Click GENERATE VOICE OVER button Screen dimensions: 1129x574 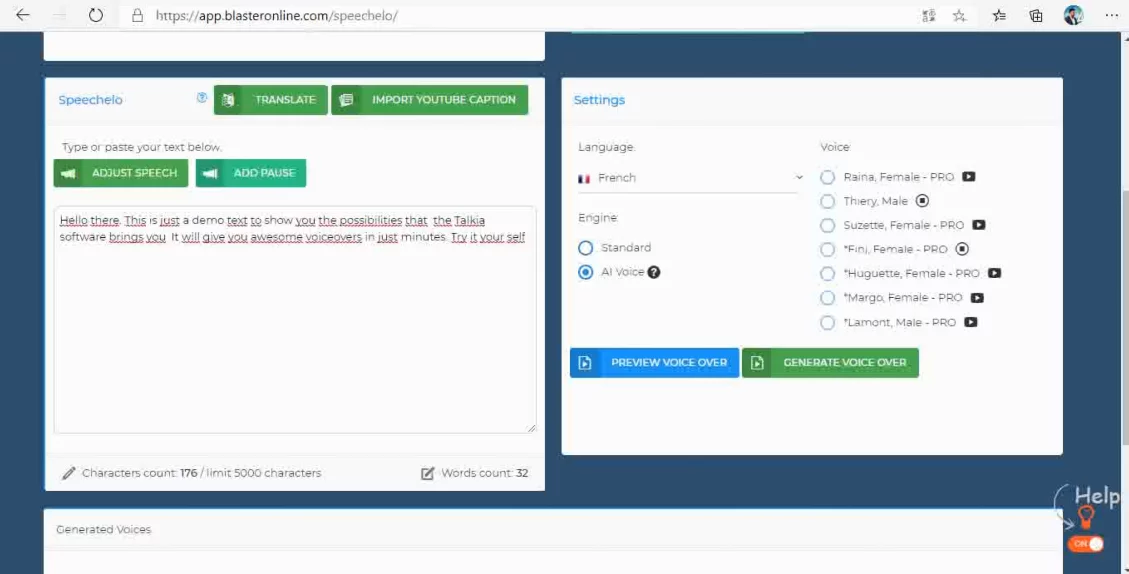830,363
